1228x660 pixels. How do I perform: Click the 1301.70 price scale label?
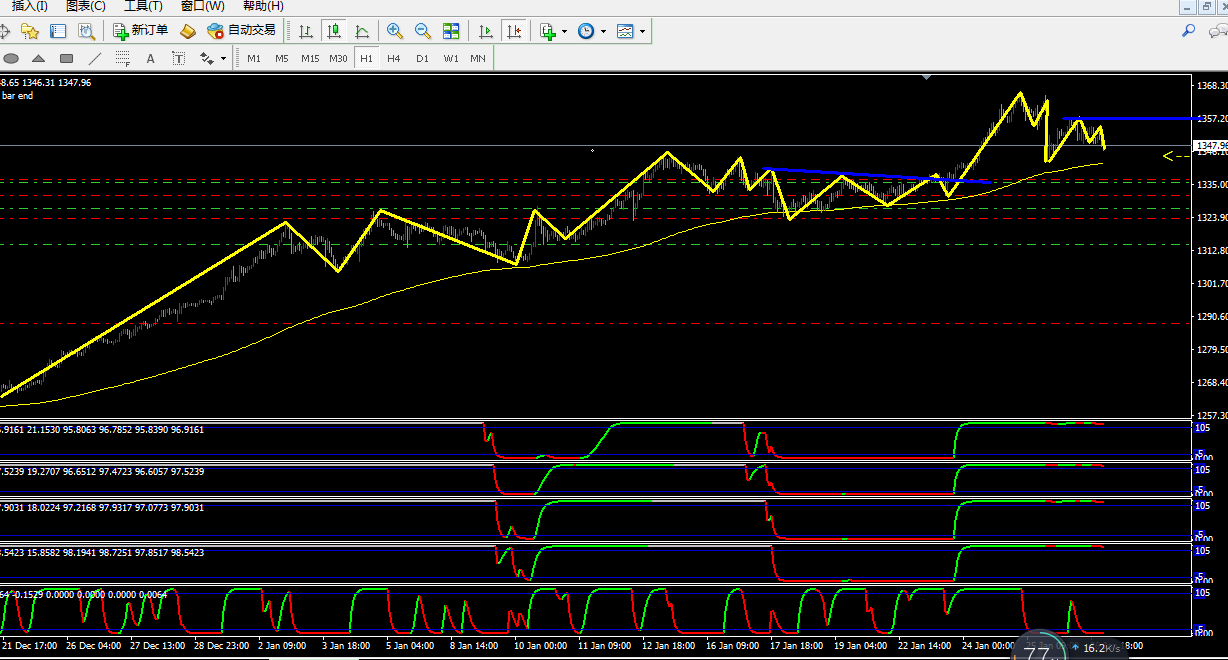coord(1211,284)
